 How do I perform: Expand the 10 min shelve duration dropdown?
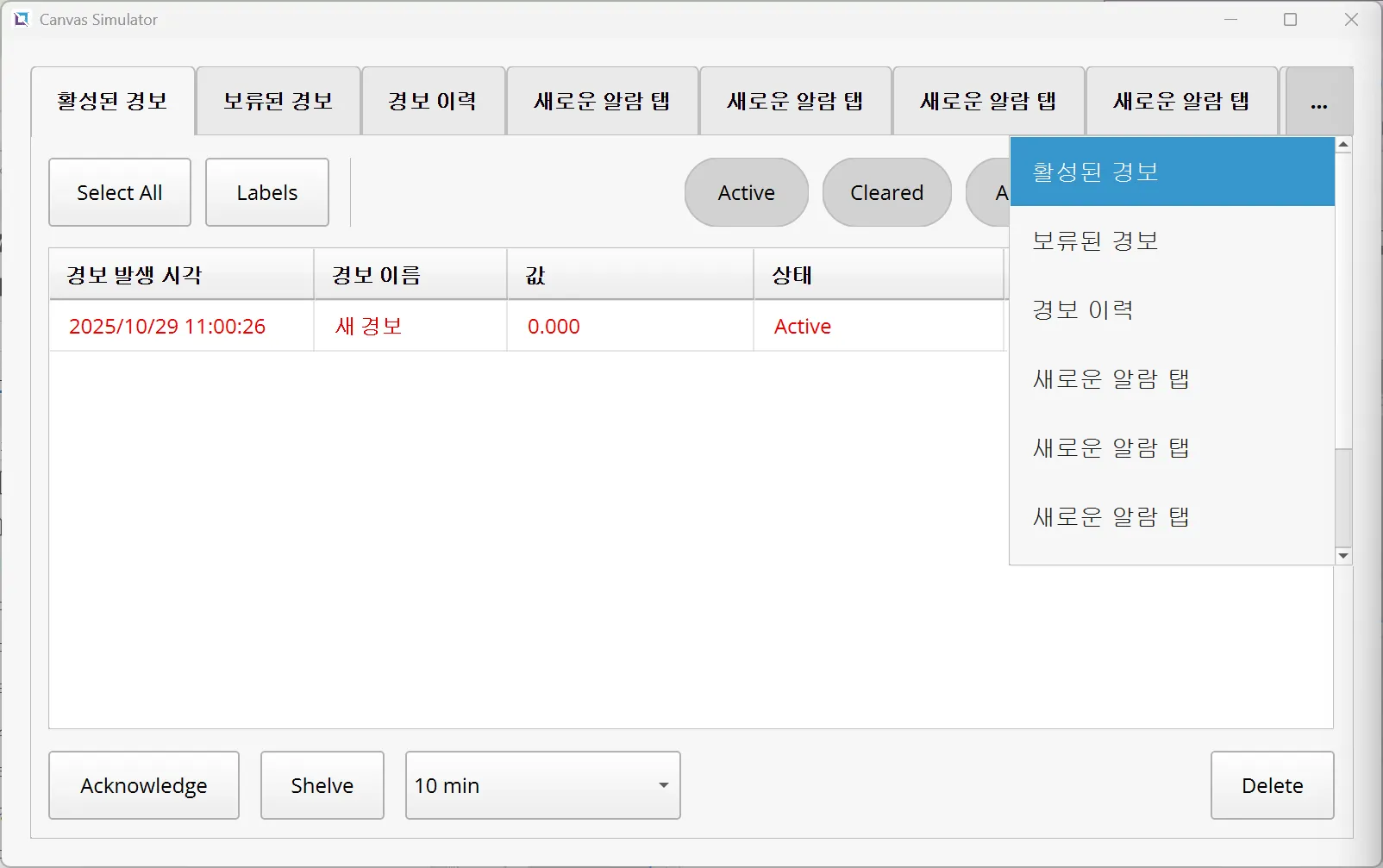pos(543,785)
